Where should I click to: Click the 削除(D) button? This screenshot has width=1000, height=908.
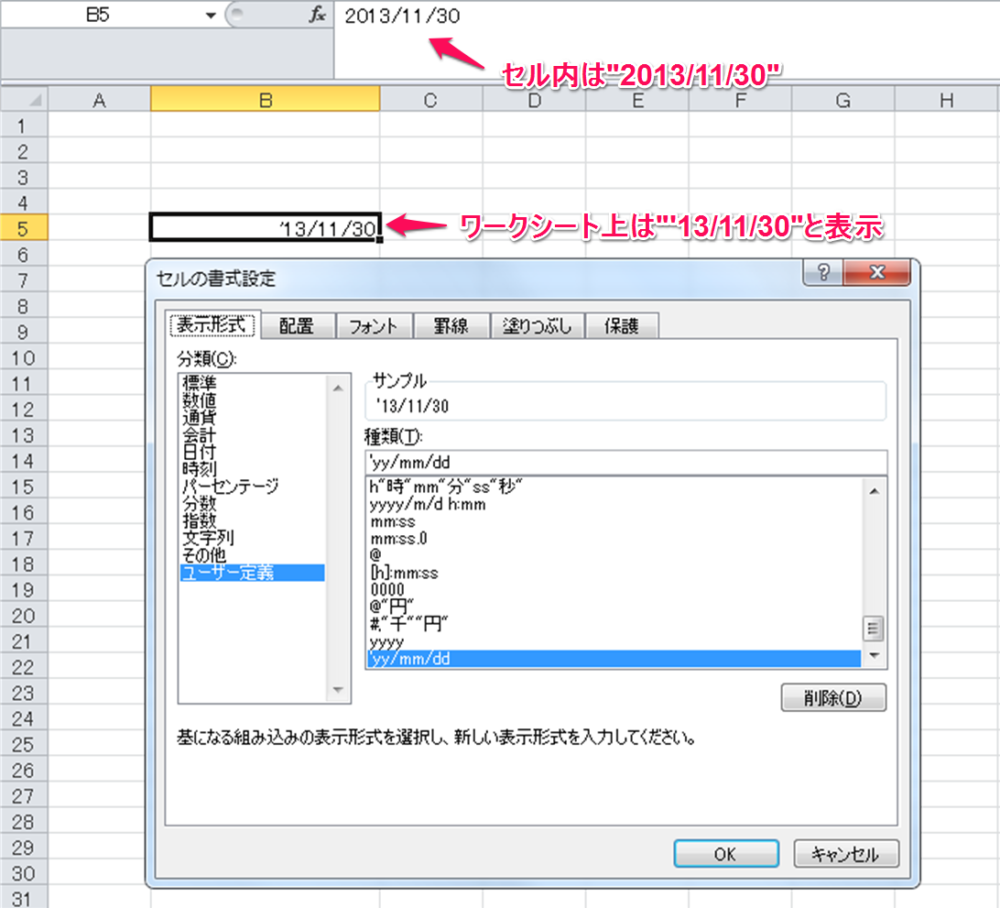coord(834,697)
